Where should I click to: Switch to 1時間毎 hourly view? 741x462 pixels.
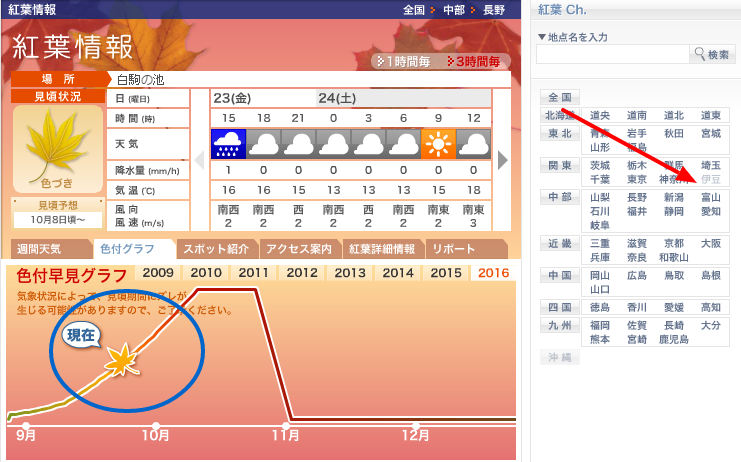404,61
